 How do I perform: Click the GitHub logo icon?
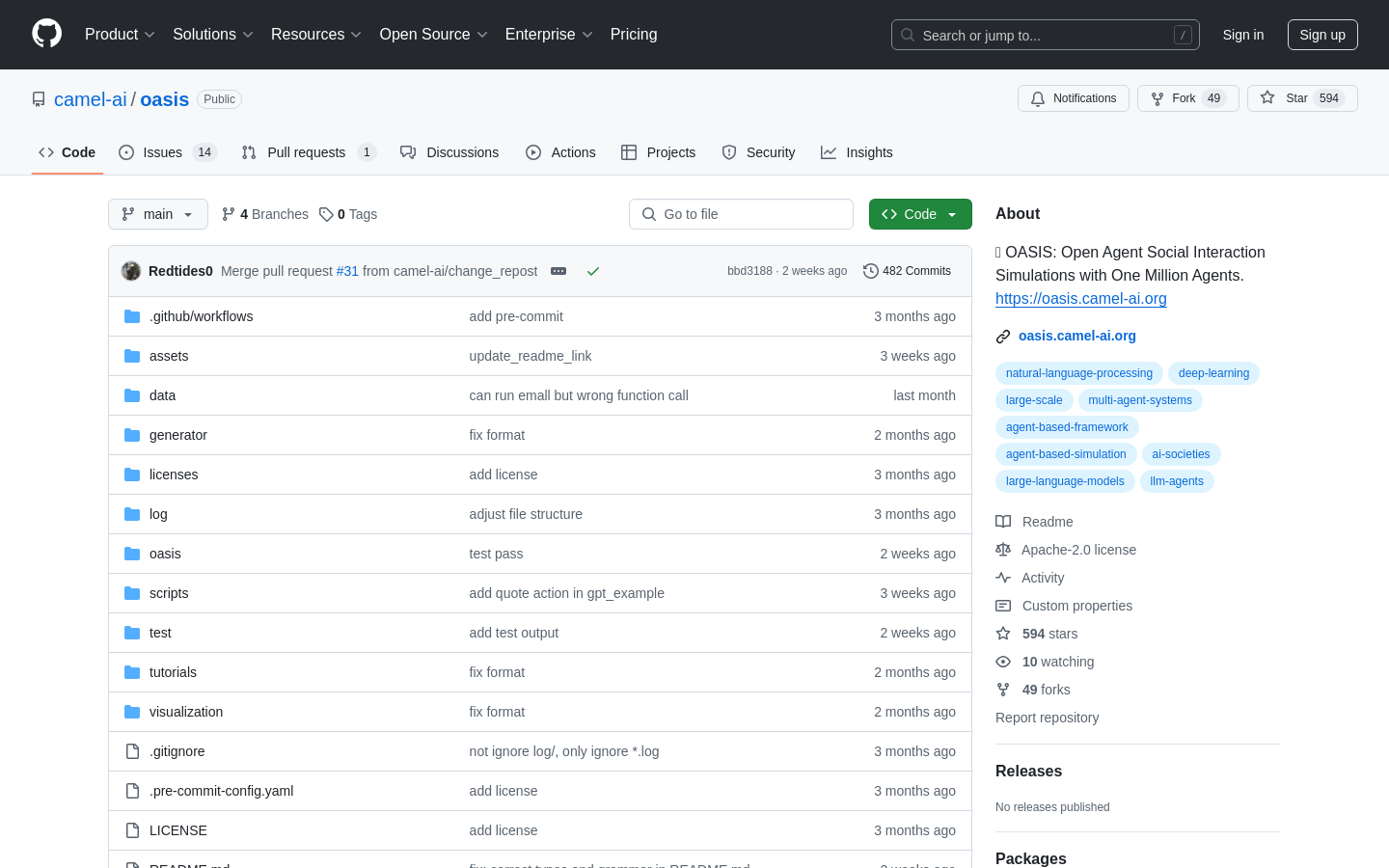coord(47,34)
